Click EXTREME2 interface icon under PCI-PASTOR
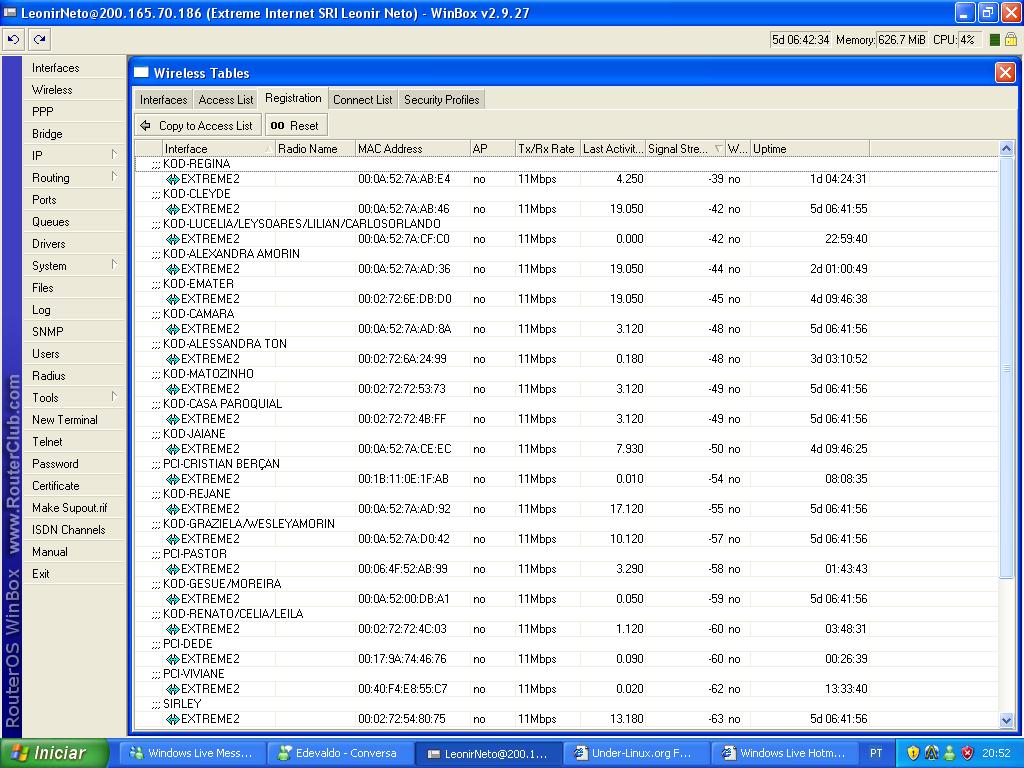1024x768 pixels. 172,569
